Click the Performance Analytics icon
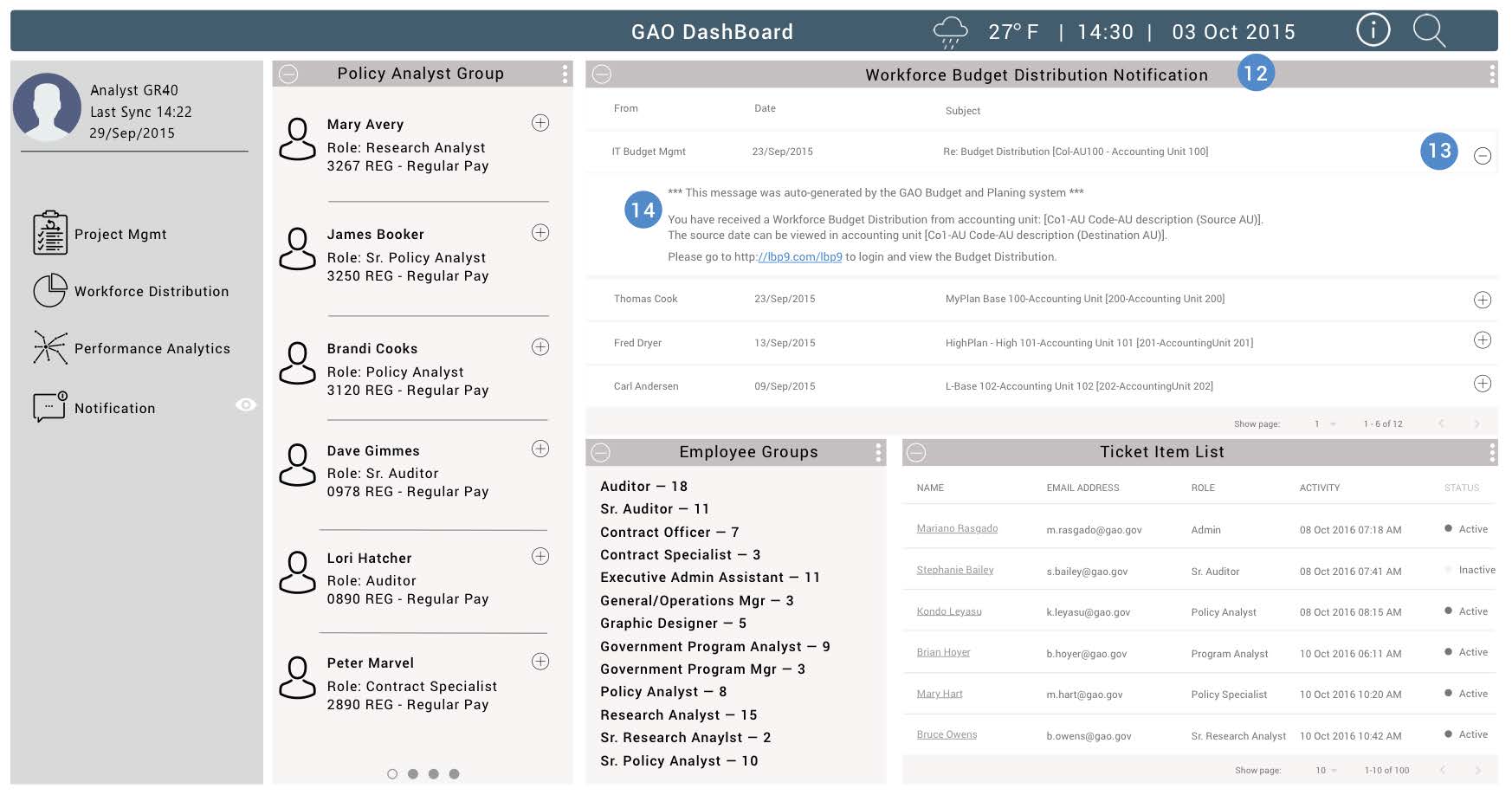 pyautogui.click(x=50, y=348)
